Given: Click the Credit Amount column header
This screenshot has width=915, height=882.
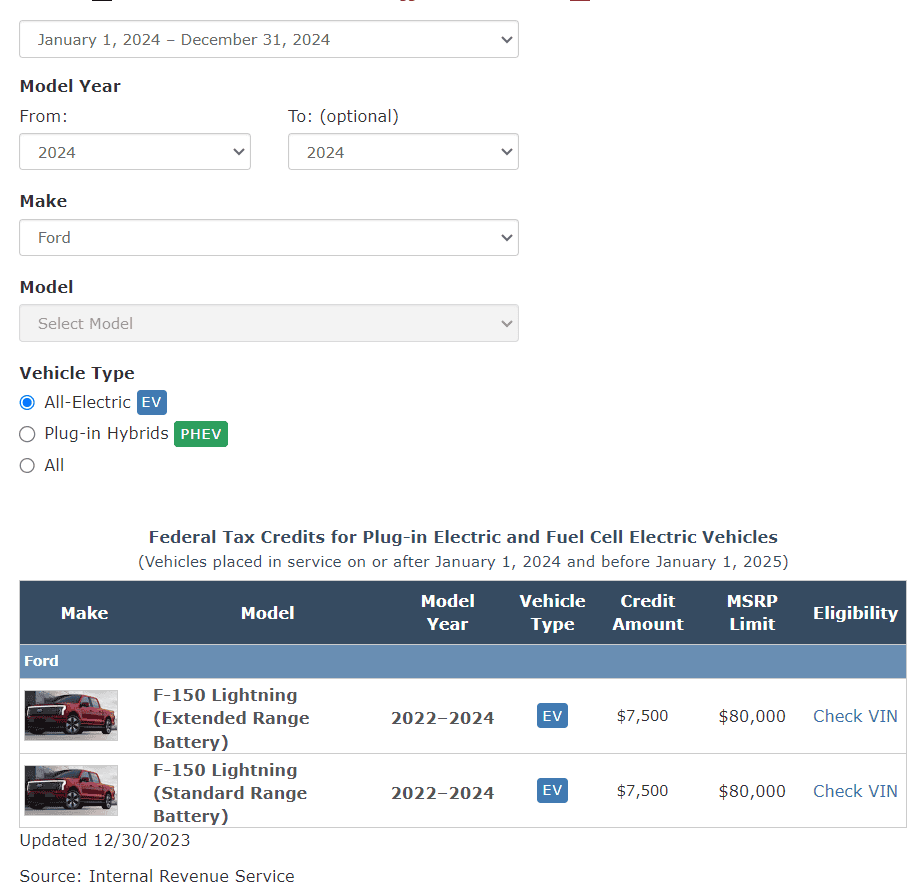Looking at the screenshot, I should pos(648,612).
